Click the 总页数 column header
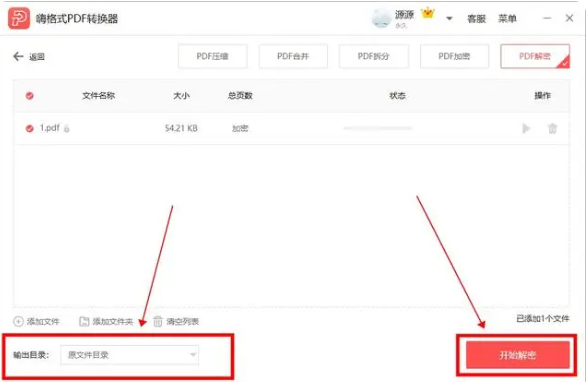This screenshot has height=382, width=586. tap(240, 96)
